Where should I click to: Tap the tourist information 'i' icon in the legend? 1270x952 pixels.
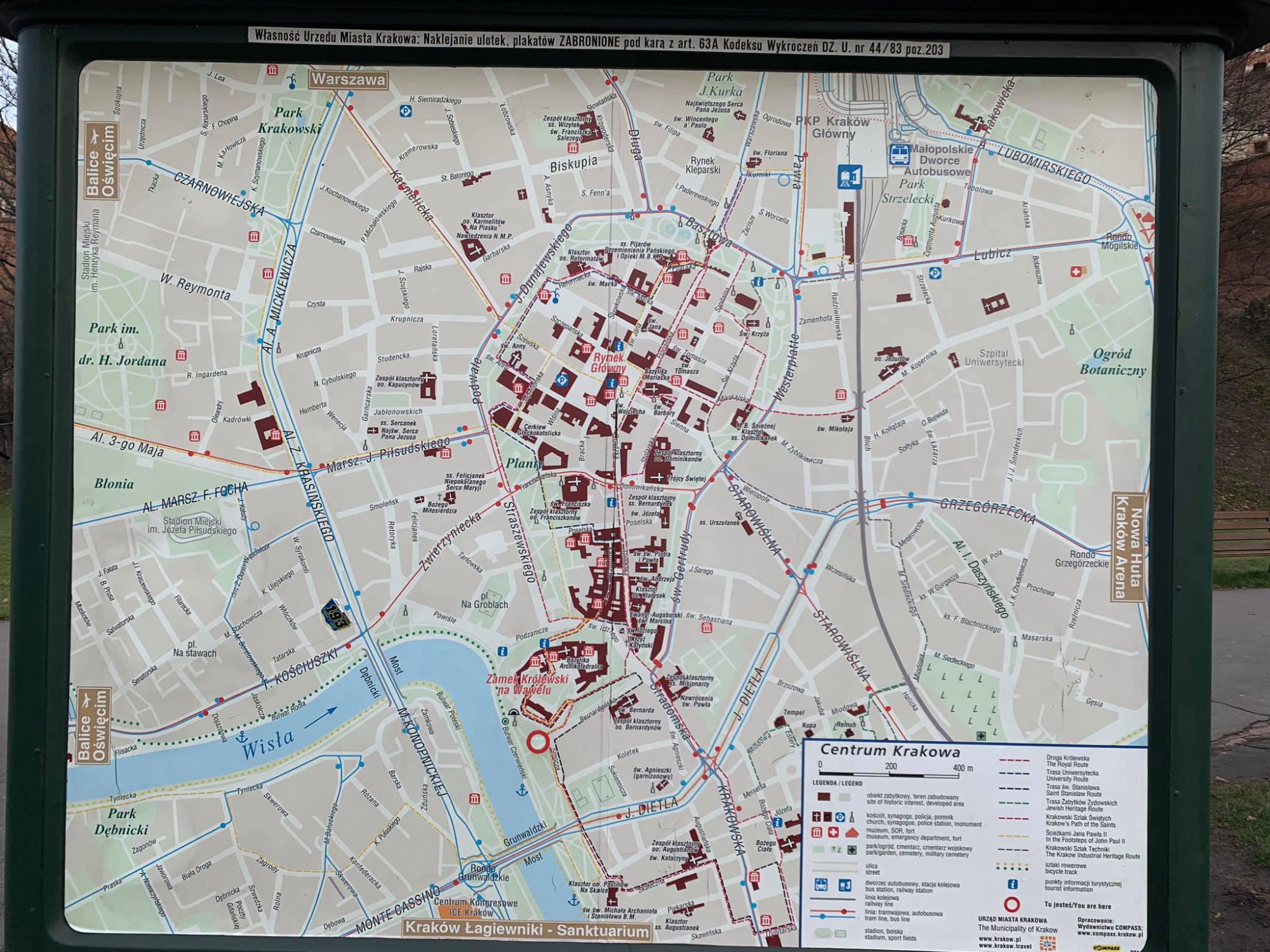coord(1013,884)
